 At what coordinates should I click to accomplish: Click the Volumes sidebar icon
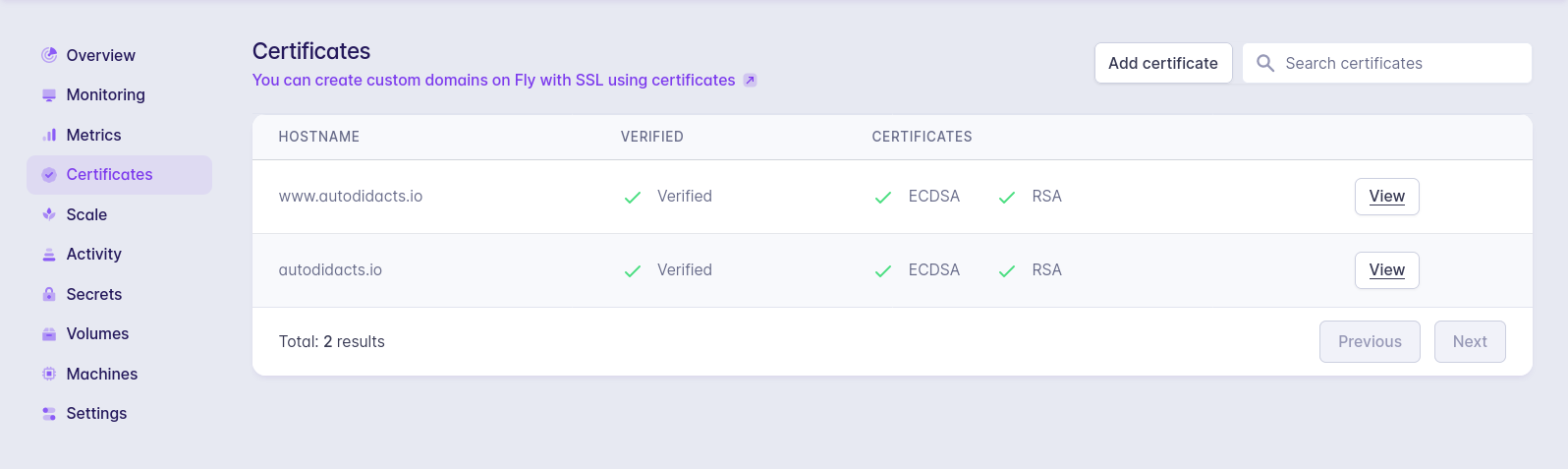point(49,334)
